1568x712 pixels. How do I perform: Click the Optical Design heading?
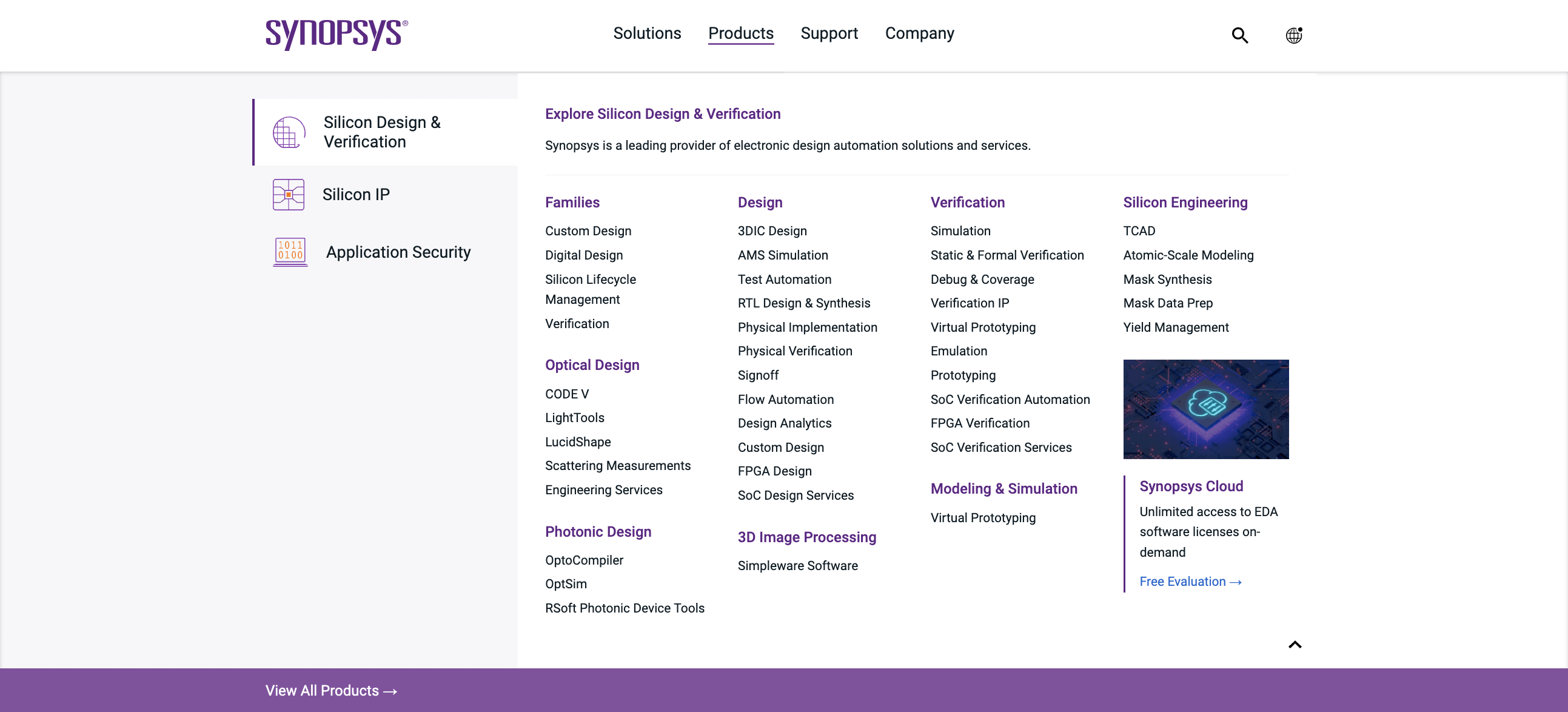click(x=592, y=365)
